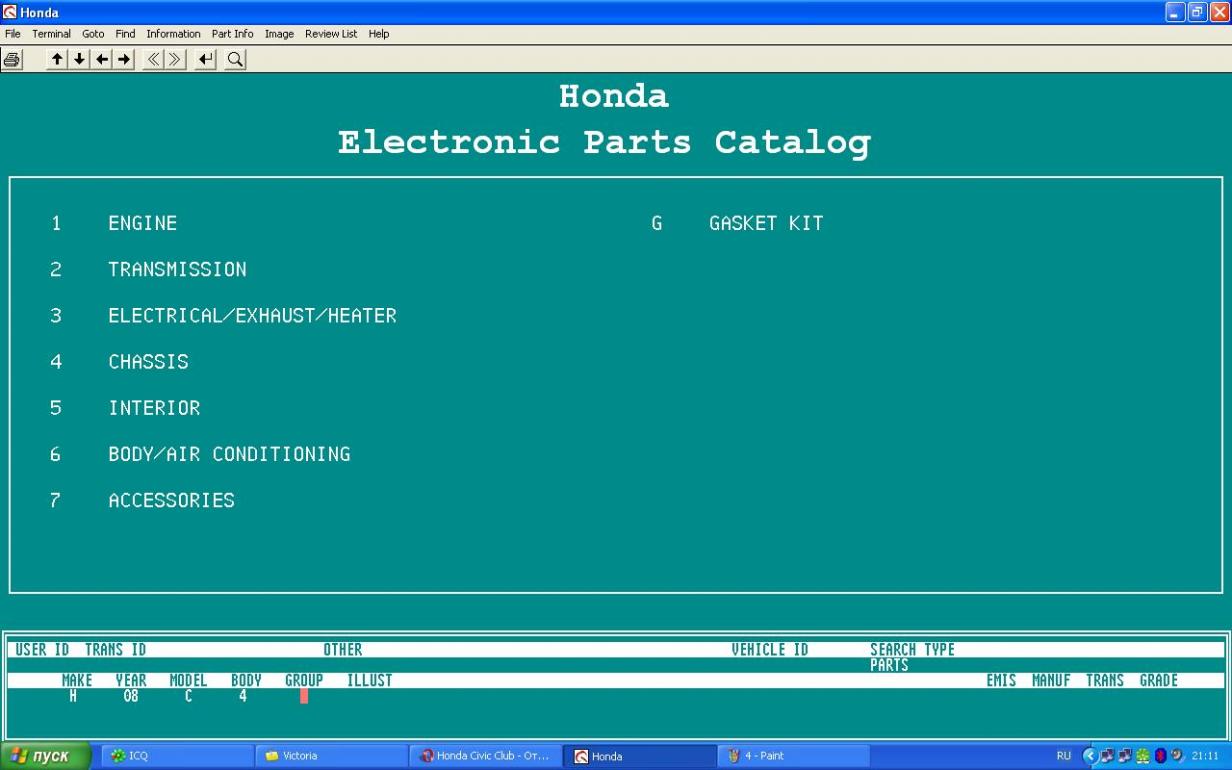Image resolution: width=1232 pixels, height=770 pixels.
Task: Select the ENGINE catalog group
Action: [143, 224]
